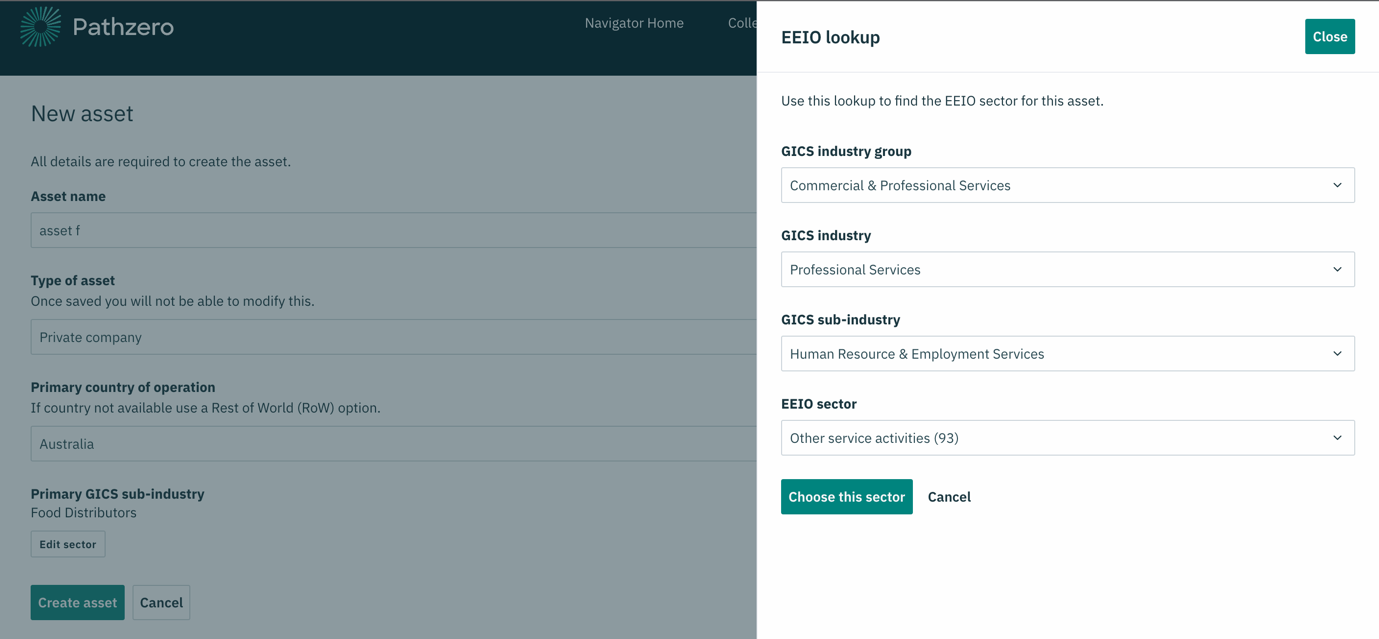The width and height of the screenshot is (1379, 639).
Task: Close the EEIO lookup panel
Action: pyautogui.click(x=1329, y=37)
